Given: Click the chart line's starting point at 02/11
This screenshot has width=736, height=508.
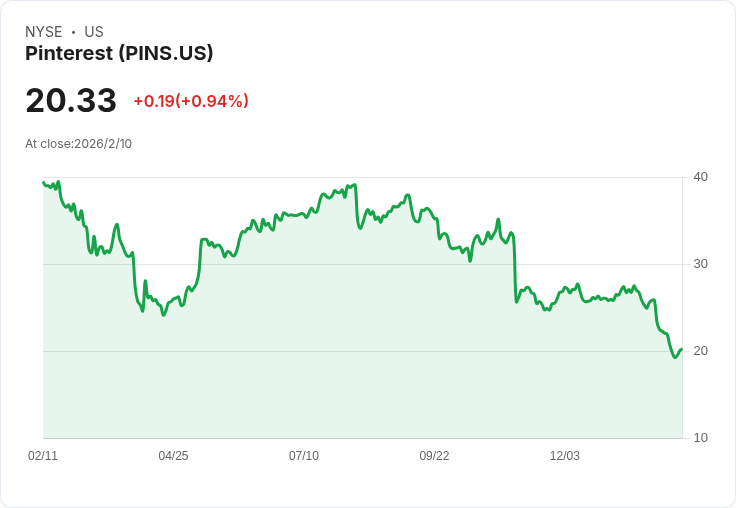Looking at the screenshot, I should (44, 182).
